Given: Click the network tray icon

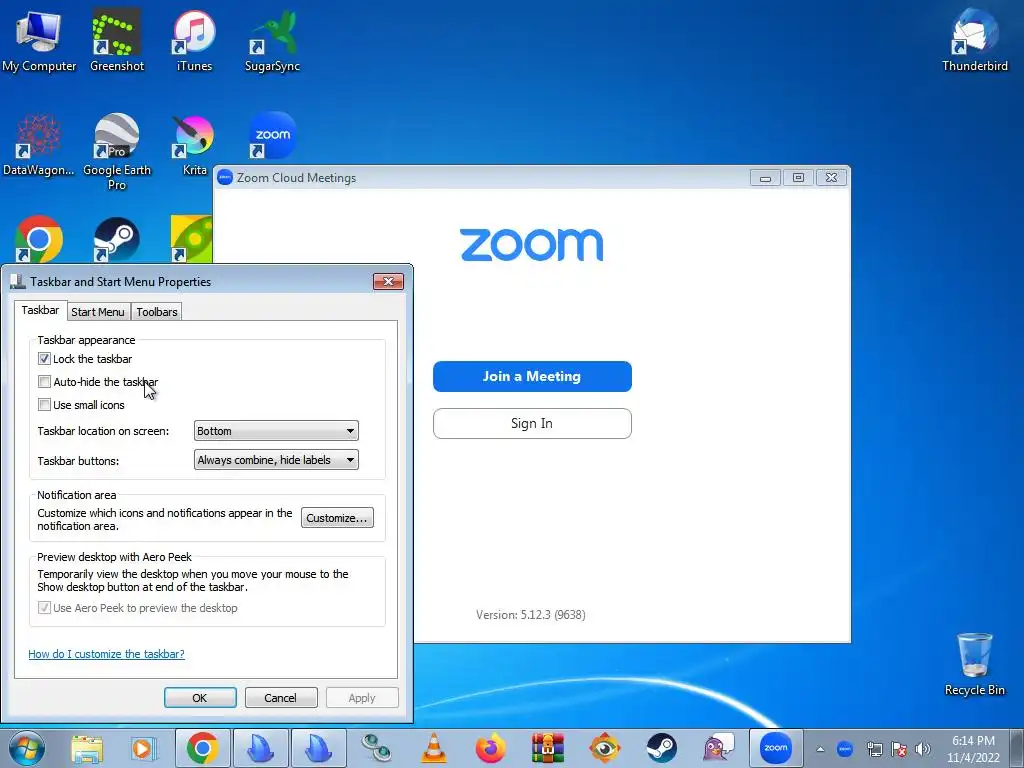Looking at the screenshot, I should 874,749.
